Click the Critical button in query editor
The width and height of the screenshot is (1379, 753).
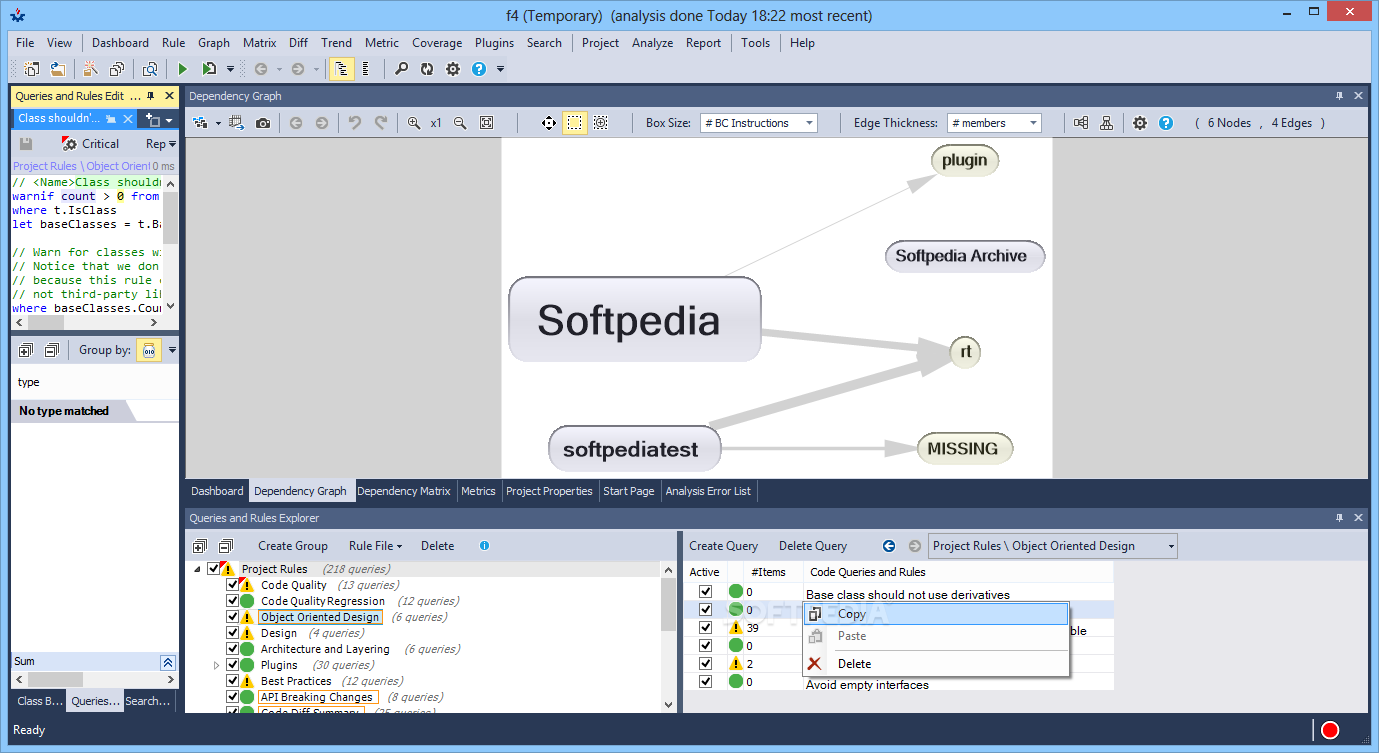(91, 144)
